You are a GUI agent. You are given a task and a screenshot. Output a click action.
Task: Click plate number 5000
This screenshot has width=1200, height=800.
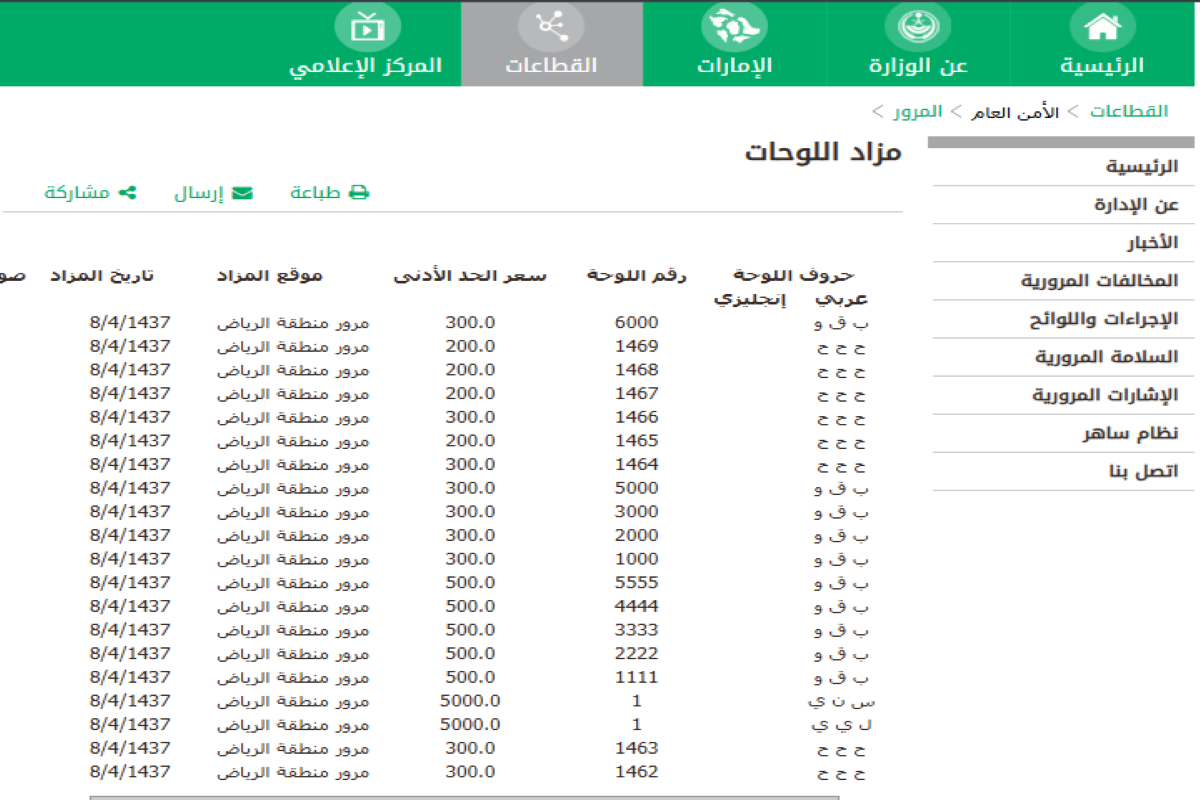[637, 488]
